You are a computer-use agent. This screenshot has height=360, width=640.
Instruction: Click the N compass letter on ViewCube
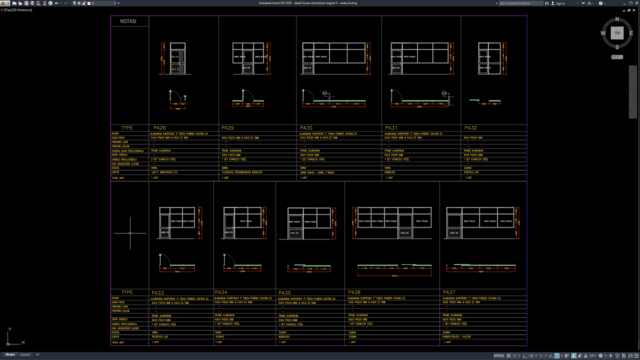617,19
